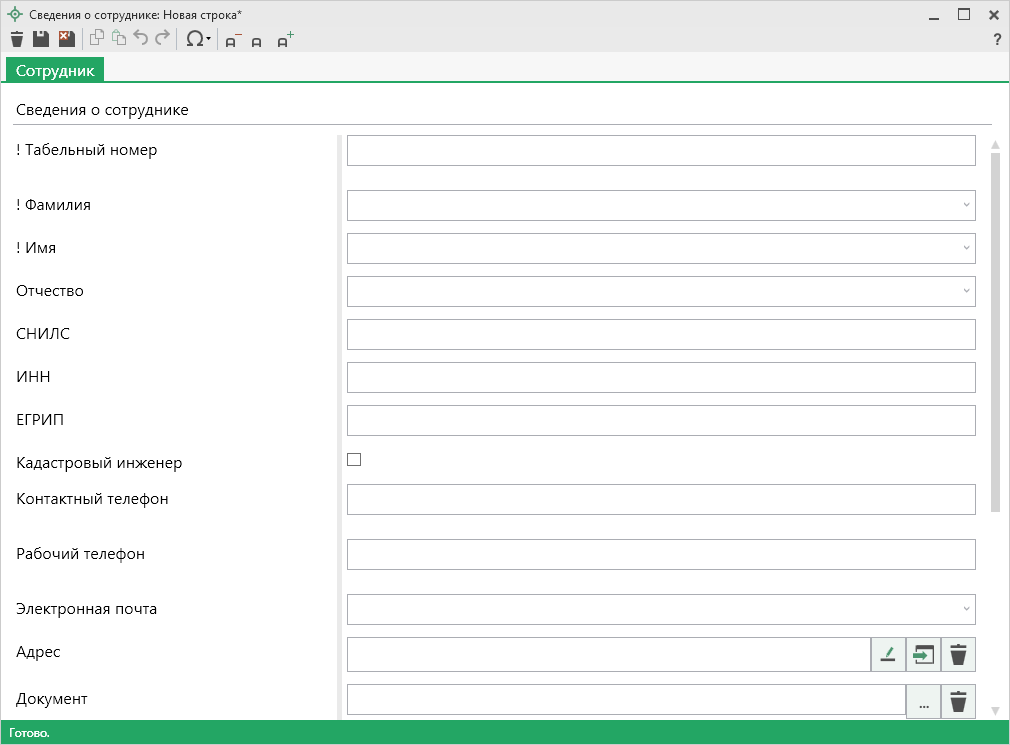This screenshot has height=745, width=1010.
Task: Toggle the Кадастровый инженер checkbox
Action: point(354,460)
